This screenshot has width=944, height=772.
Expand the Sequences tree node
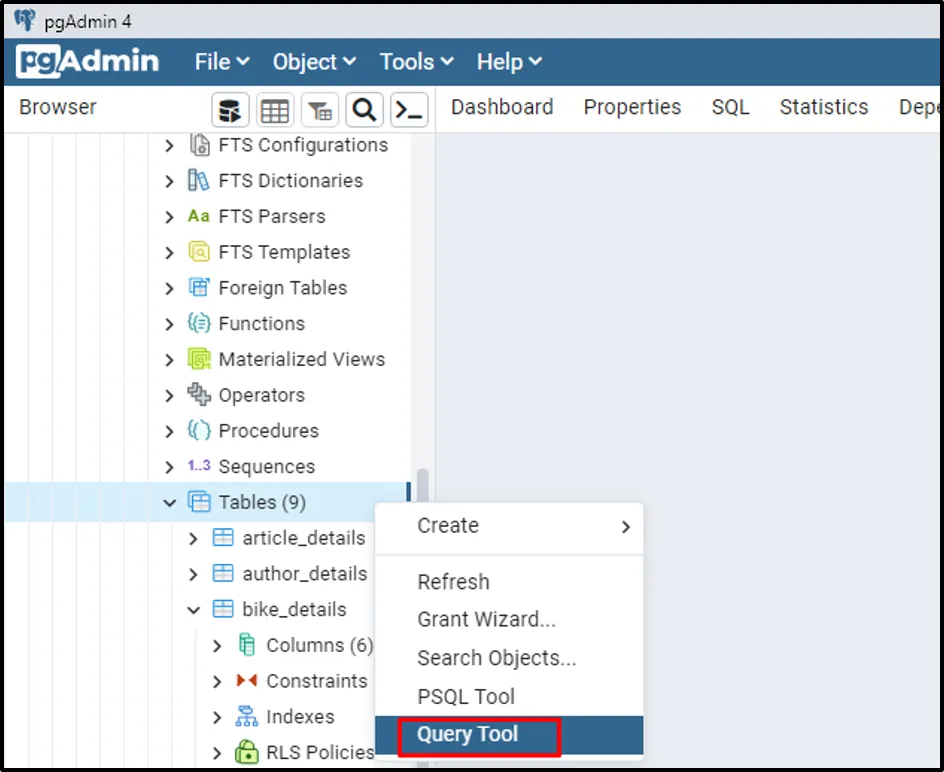pos(169,467)
